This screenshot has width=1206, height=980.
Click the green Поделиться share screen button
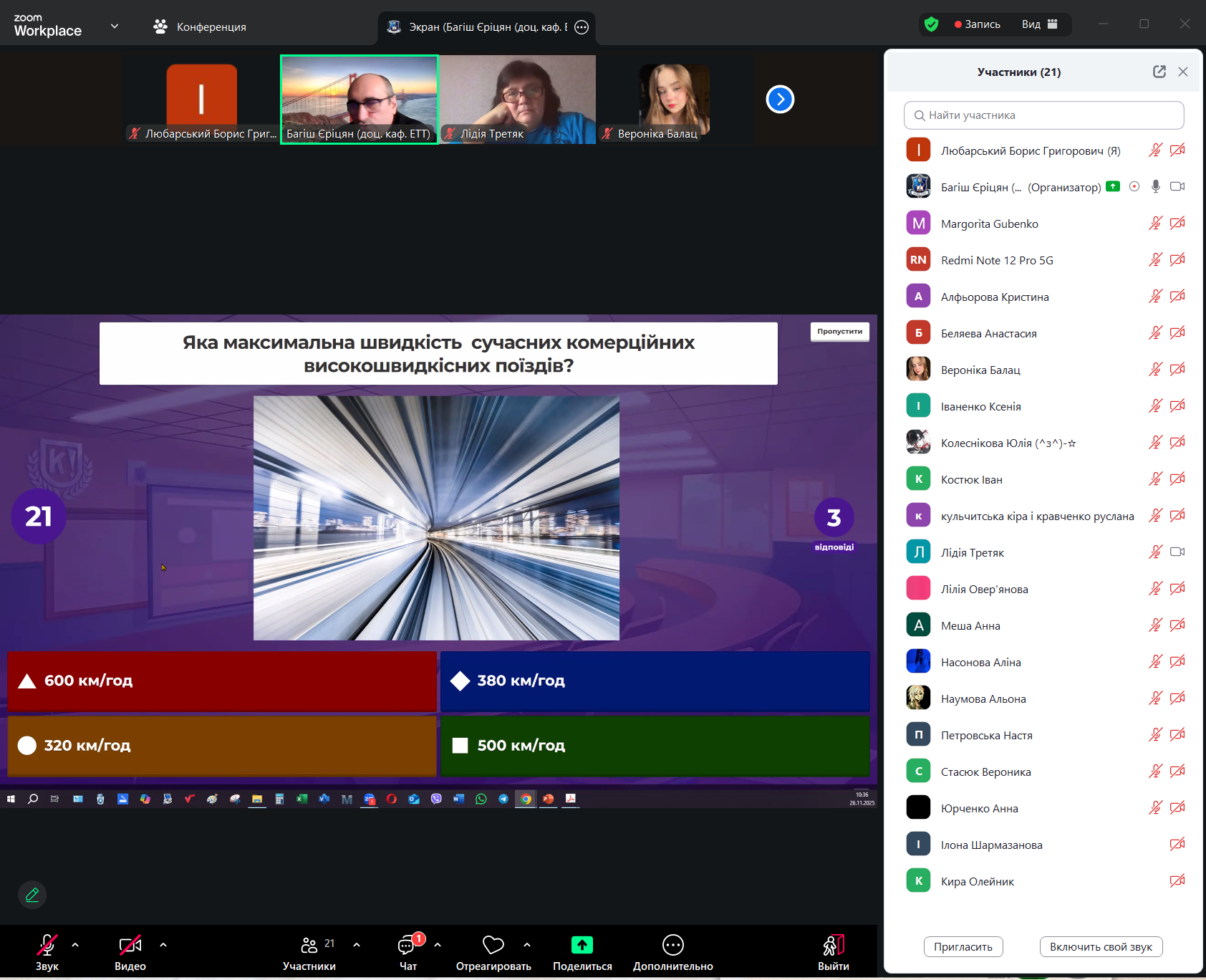pos(582,953)
